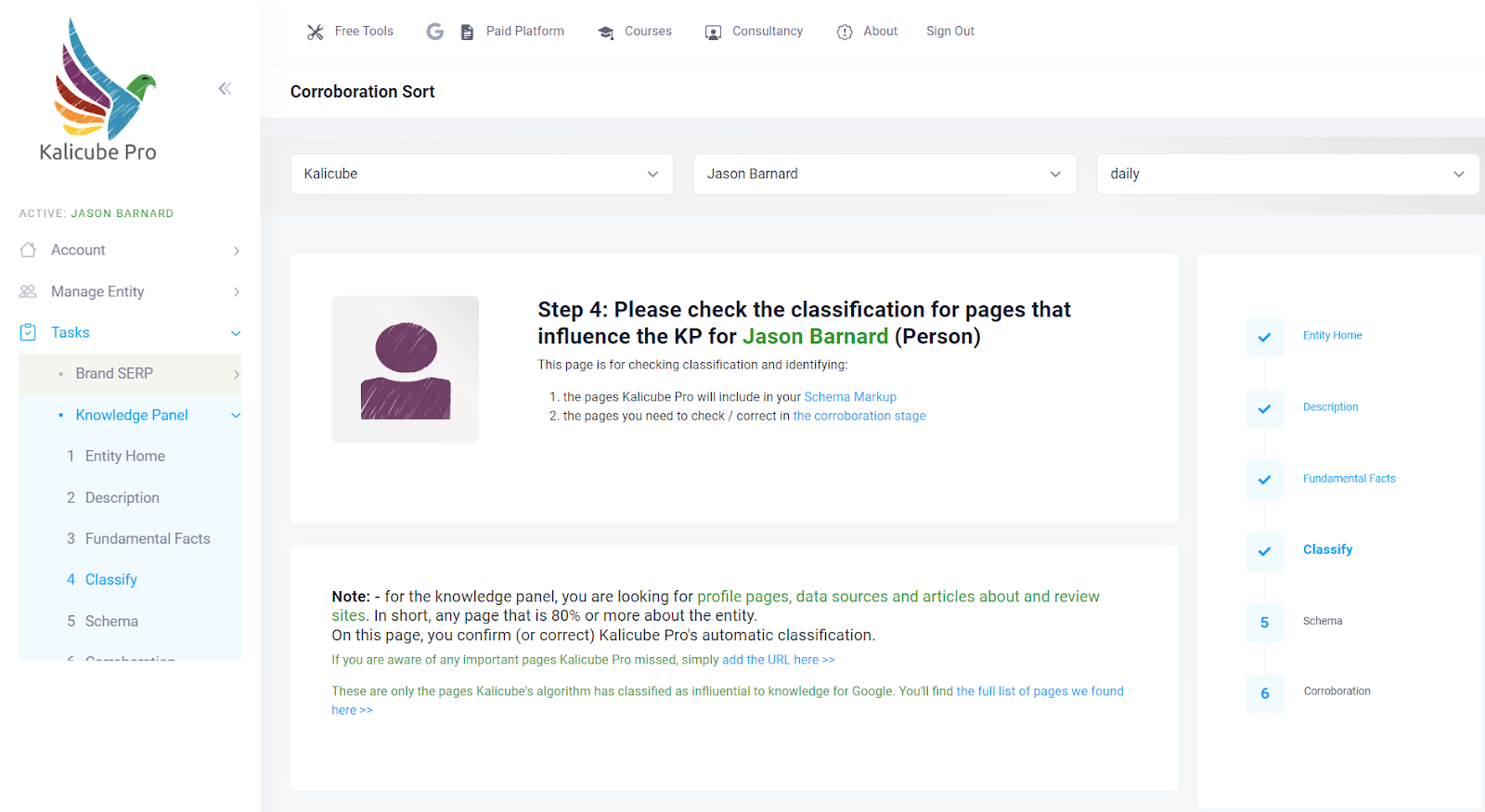The image size is (1485, 812).
Task: Click the Kalicube Pro bird logo
Action: coord(98,90)
